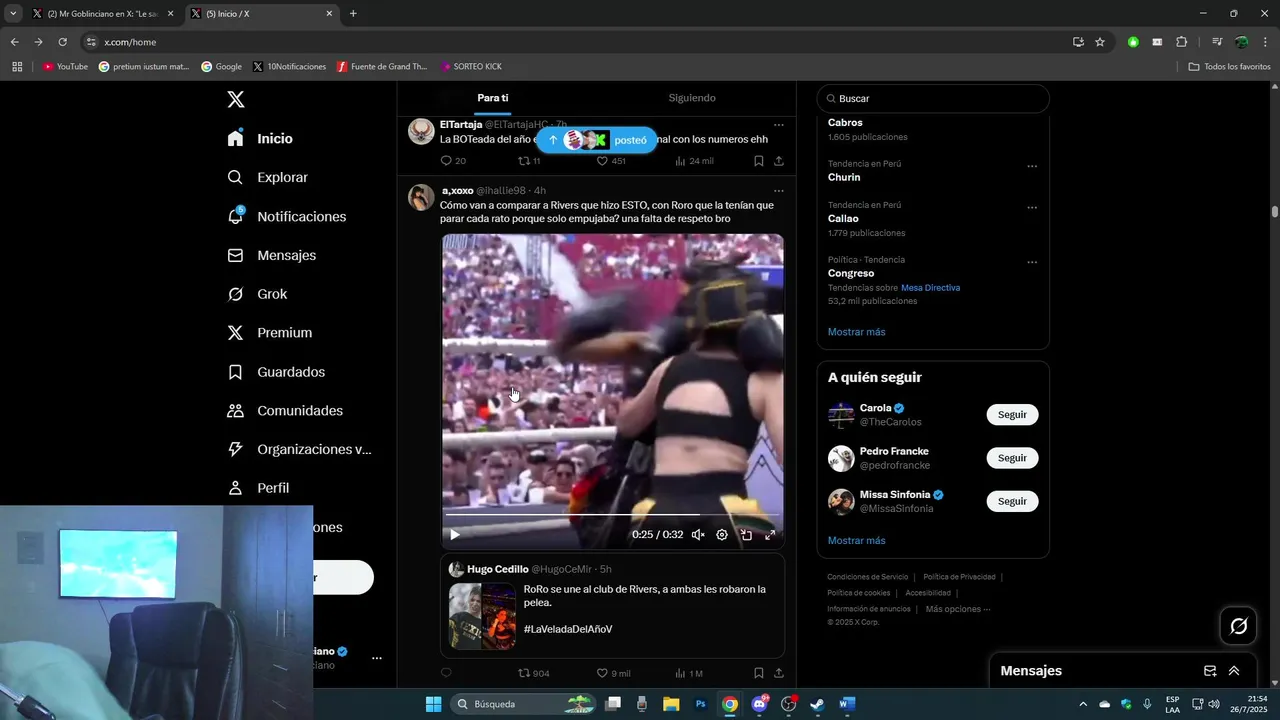Follow Pedro Francke
This screenshot has height=720, width=1280.
click(1012, 458)
